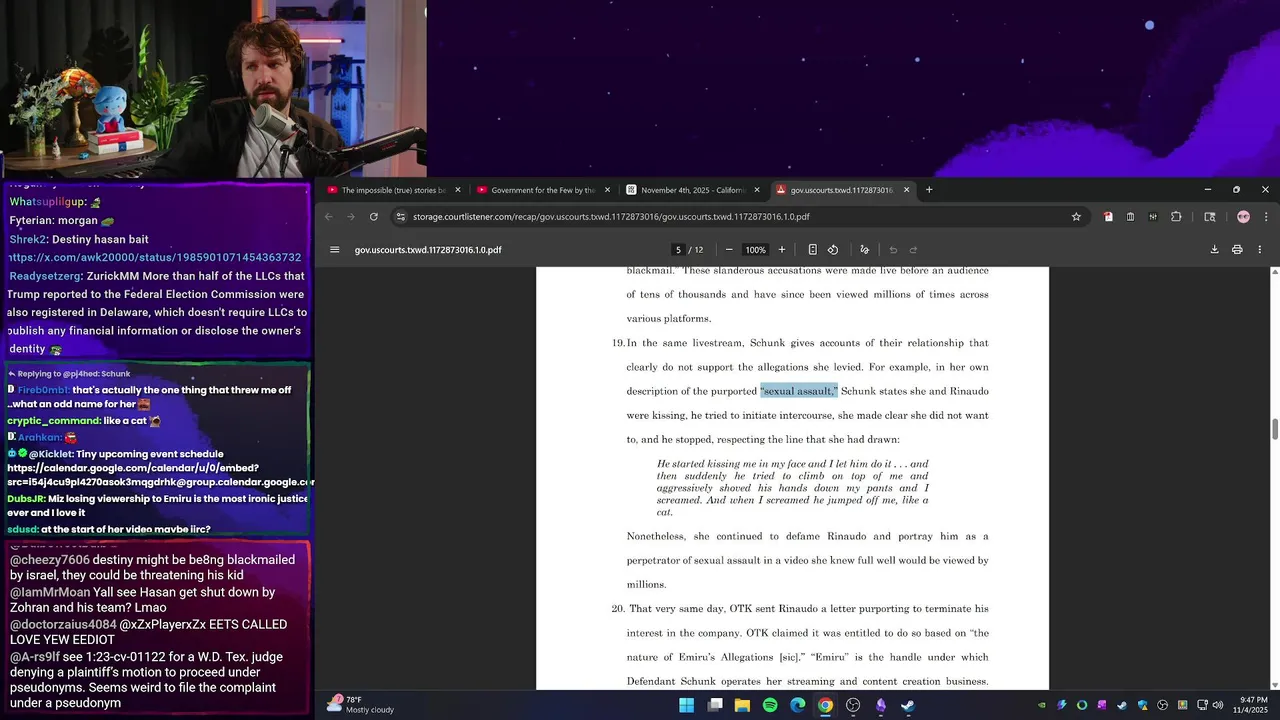Close the gov.uscourts.txwd PDF tab

907,190
